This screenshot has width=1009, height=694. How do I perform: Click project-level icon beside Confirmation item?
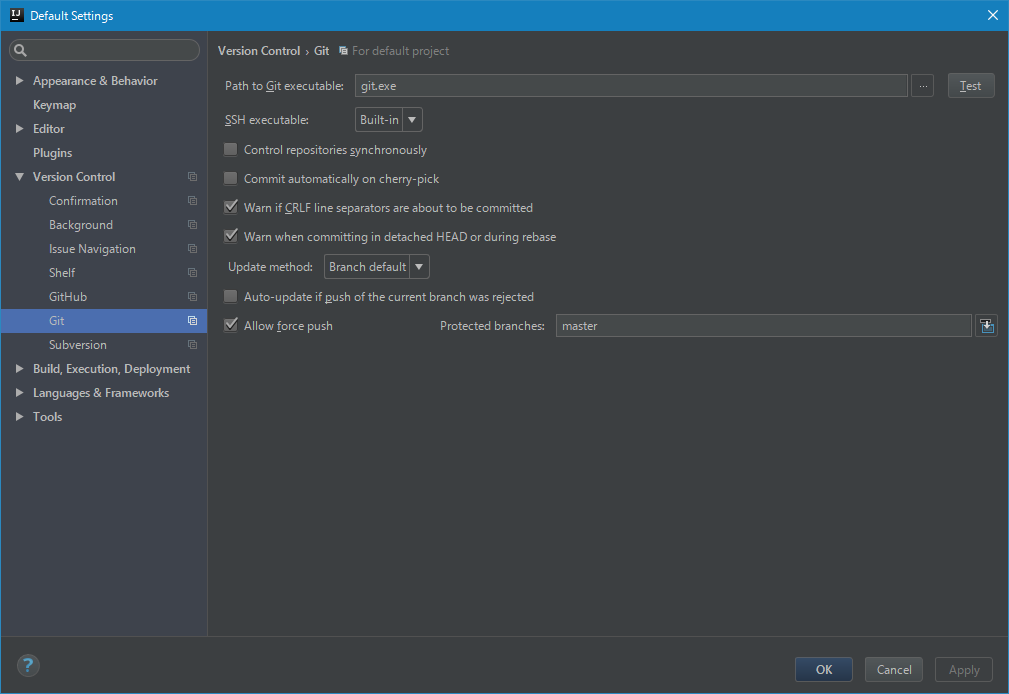192,201
